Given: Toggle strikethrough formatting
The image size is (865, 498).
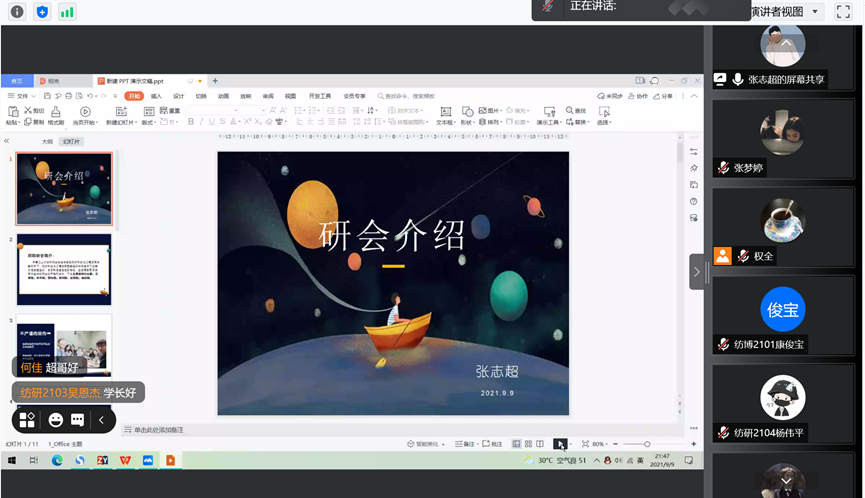Looking at the screenshot, I should coord(222,121).
